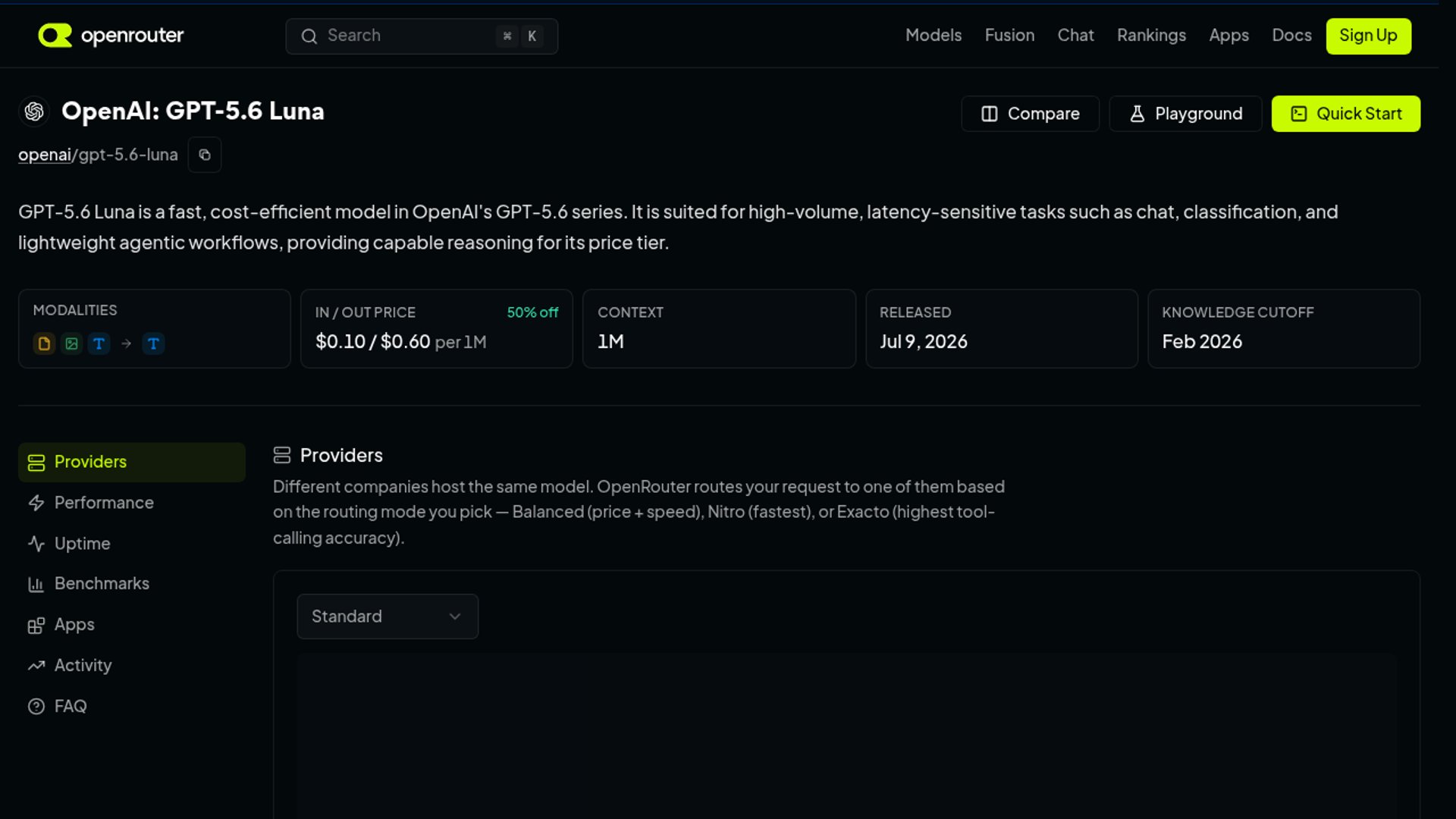Click the OpenRouter logo icon

[x=55, y=36]
